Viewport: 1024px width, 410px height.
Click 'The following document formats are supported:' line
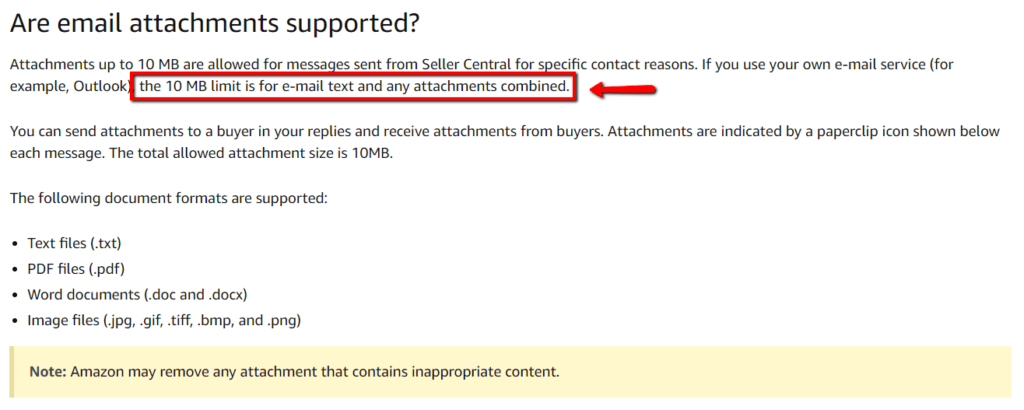[168, 197]
